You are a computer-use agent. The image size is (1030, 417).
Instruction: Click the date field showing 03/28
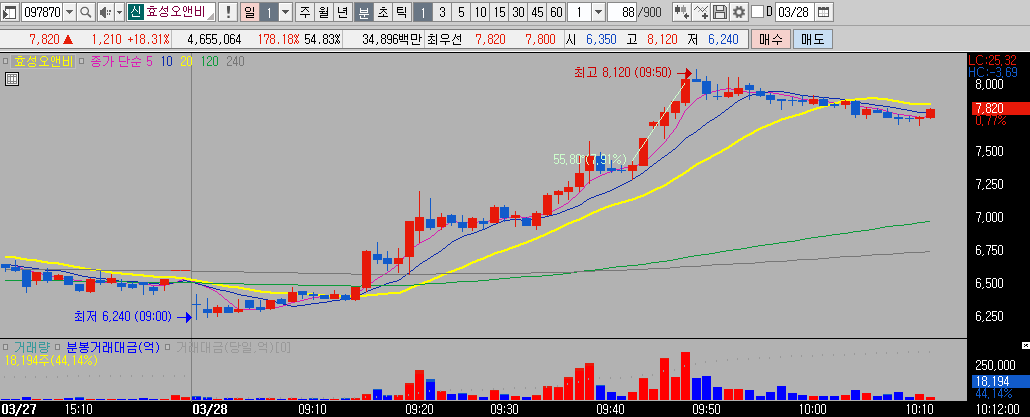(794, 12)
